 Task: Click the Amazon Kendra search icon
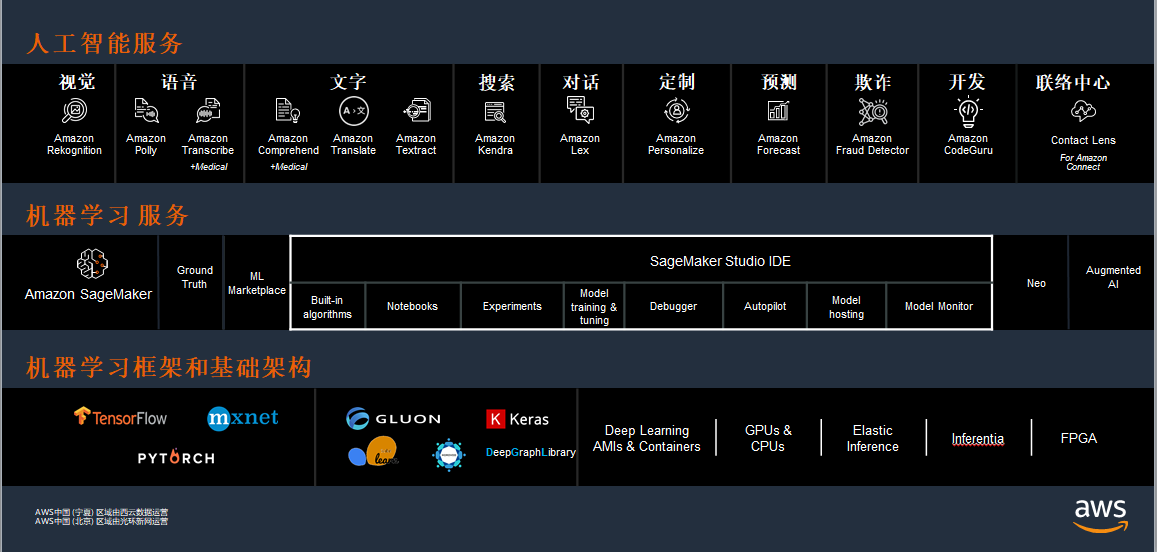(x=495, y=112)
